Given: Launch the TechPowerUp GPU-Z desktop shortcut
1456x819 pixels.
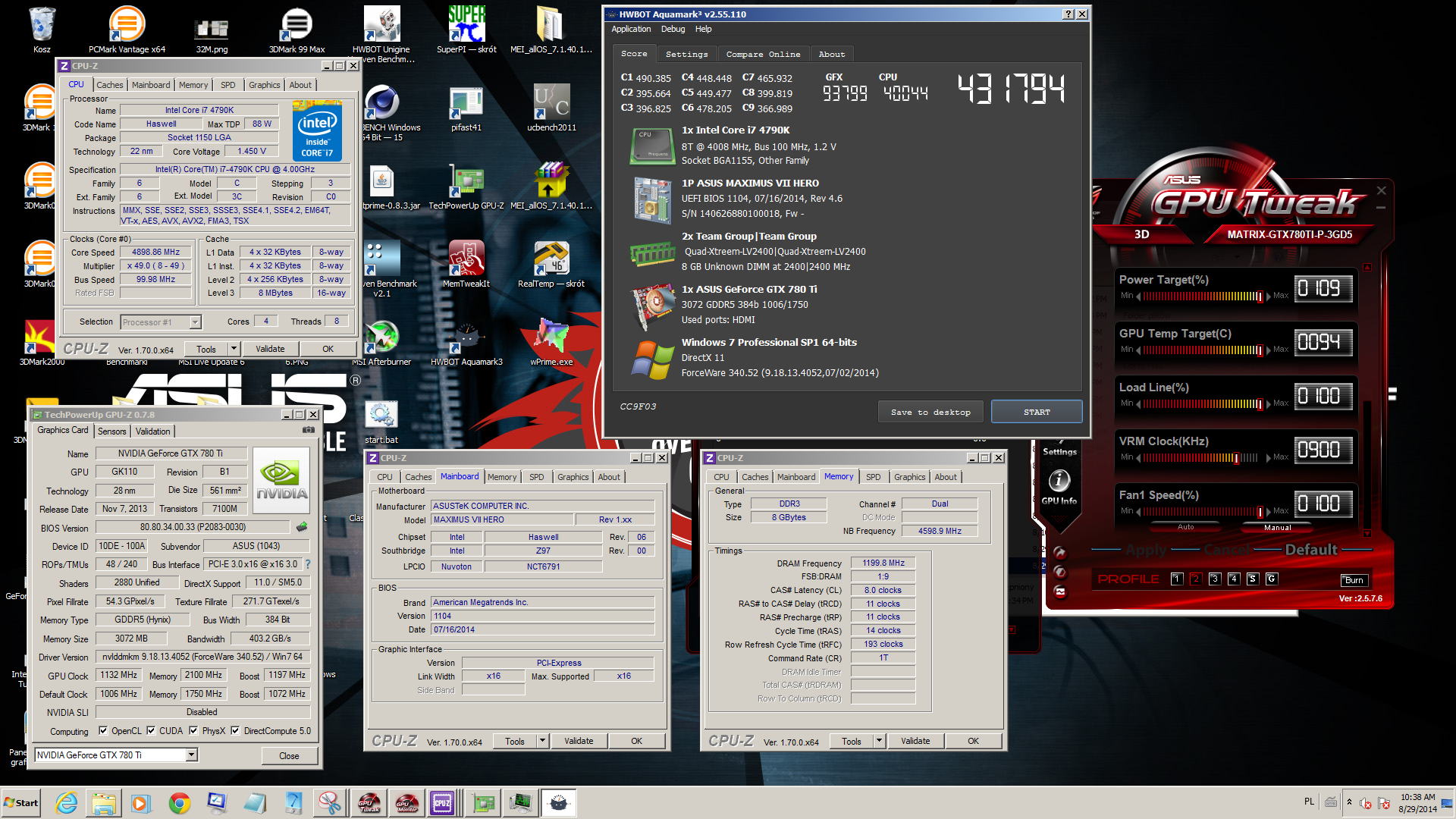Looking at the screenshot, I should click(466, 187).
